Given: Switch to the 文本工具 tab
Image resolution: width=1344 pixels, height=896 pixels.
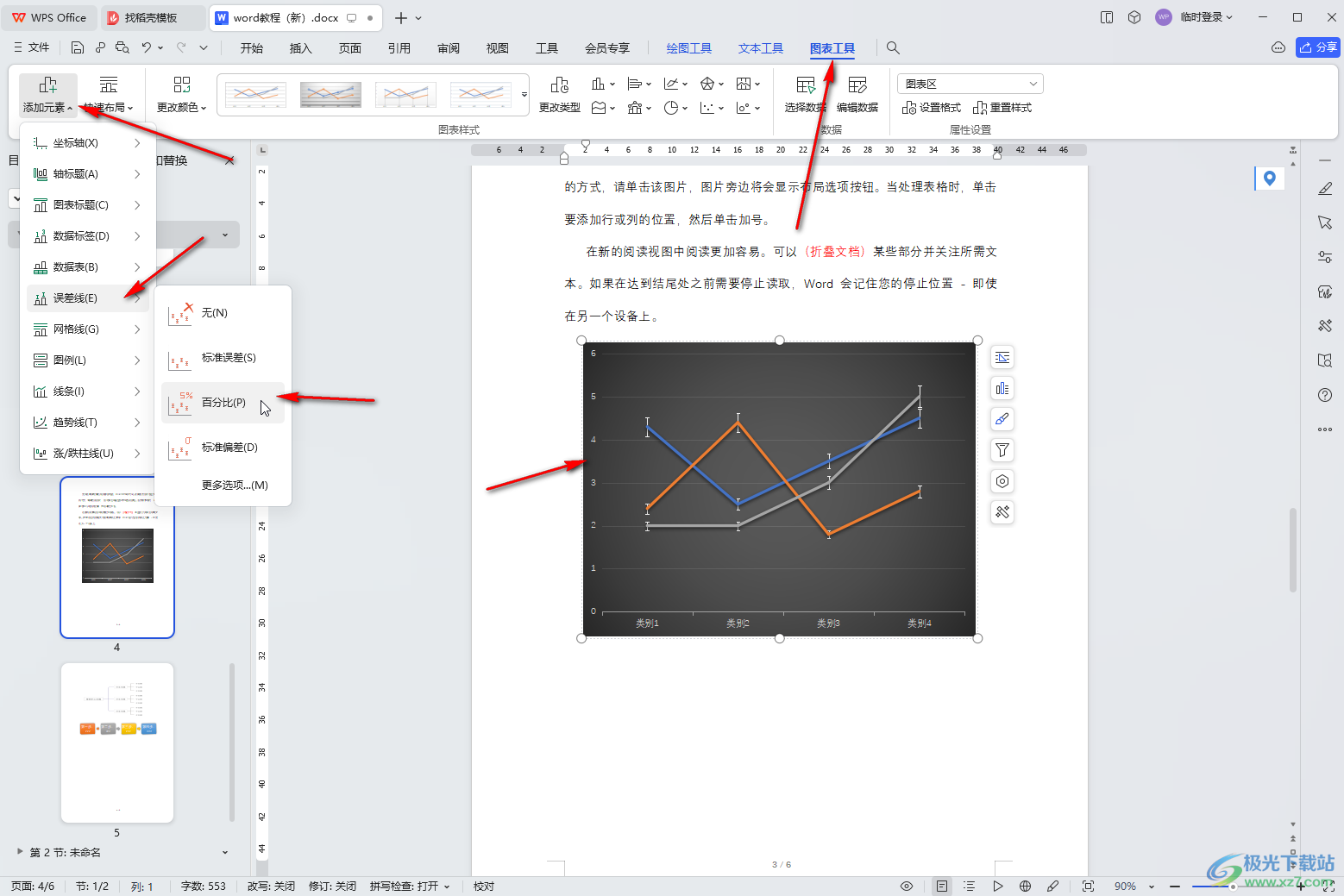Looking at the screenshot, I should tap(761, 48).
